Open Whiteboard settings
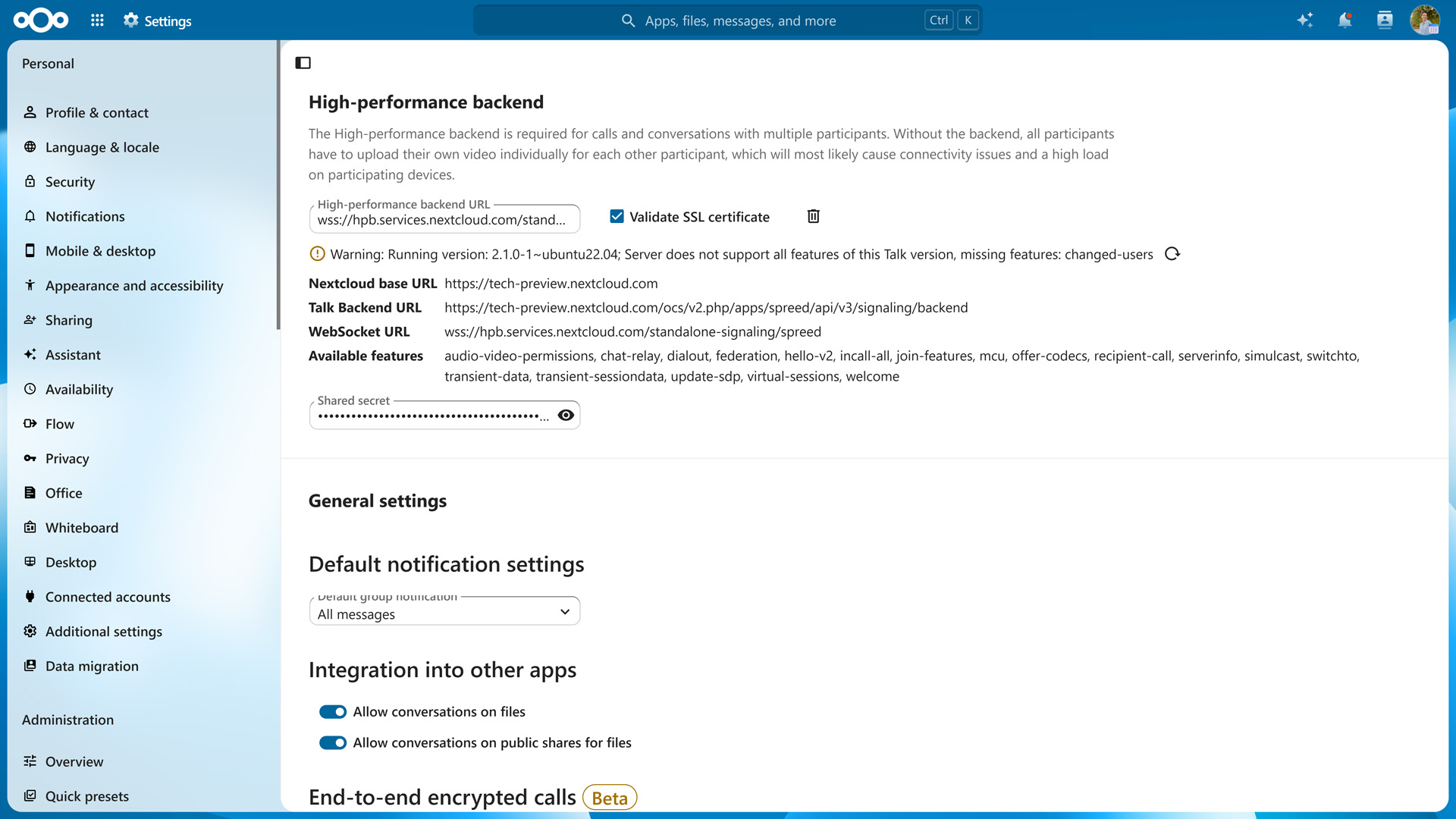Viewport: 1456px width, 819px height. (x=143, y=528)
